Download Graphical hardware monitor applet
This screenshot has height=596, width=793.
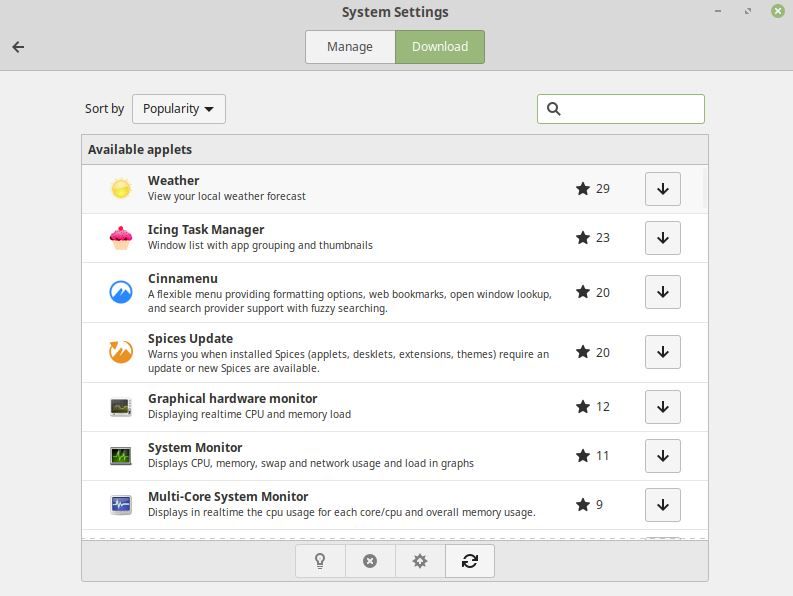click(x=663, y=407)
